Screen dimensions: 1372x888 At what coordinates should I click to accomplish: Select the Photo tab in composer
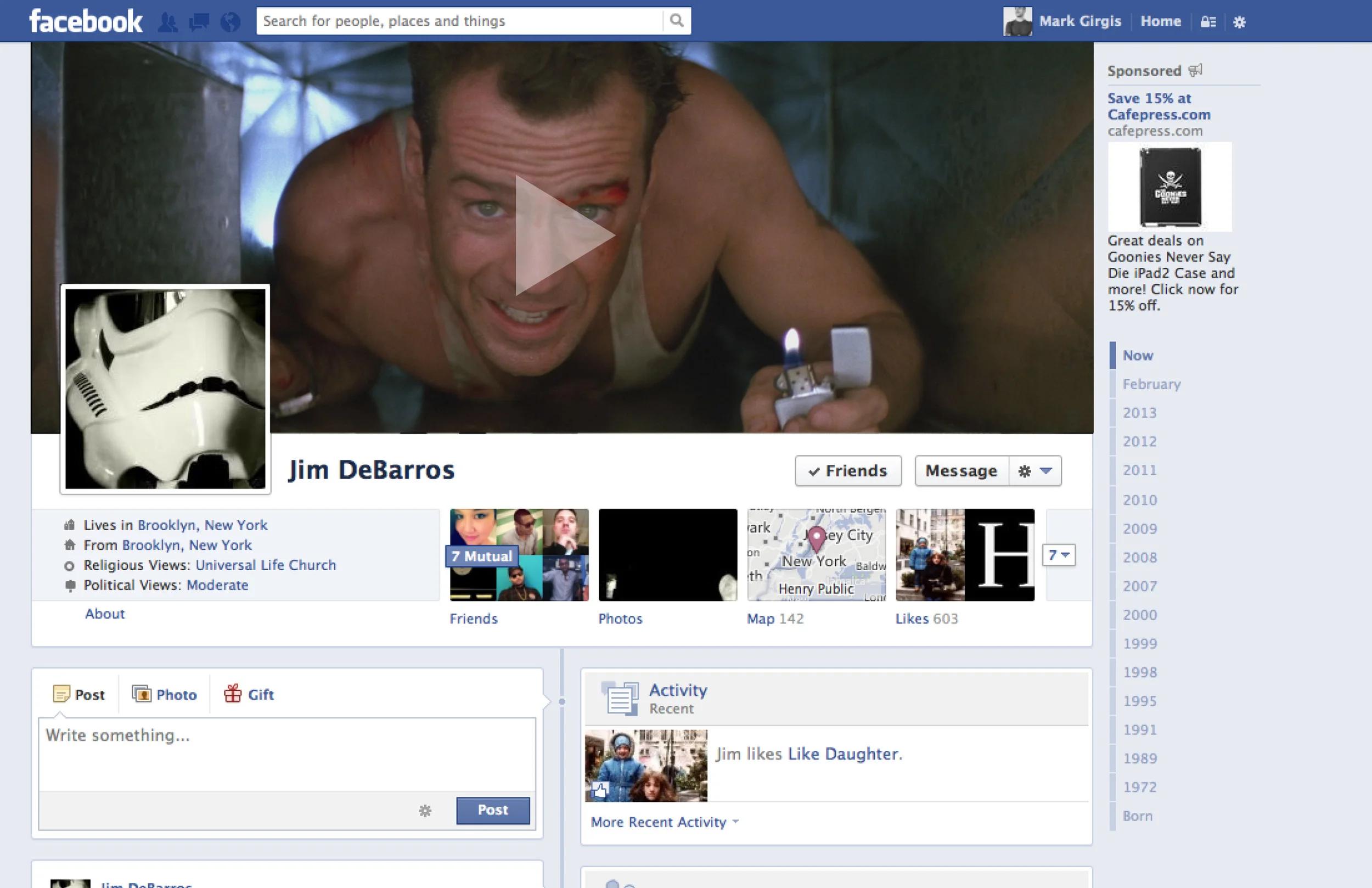tap(164, 694)
